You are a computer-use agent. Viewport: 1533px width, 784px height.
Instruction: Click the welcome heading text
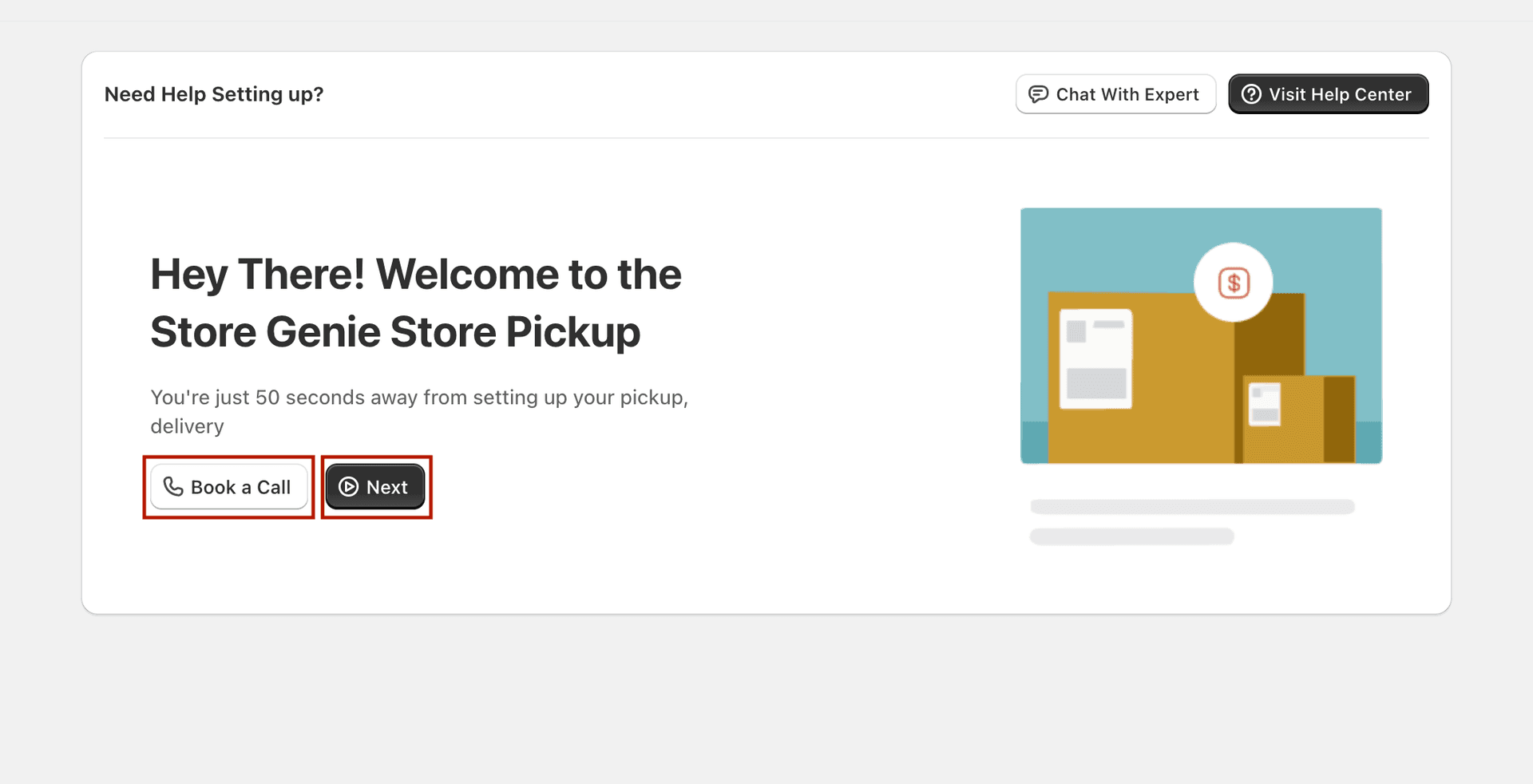coord(415,303)
